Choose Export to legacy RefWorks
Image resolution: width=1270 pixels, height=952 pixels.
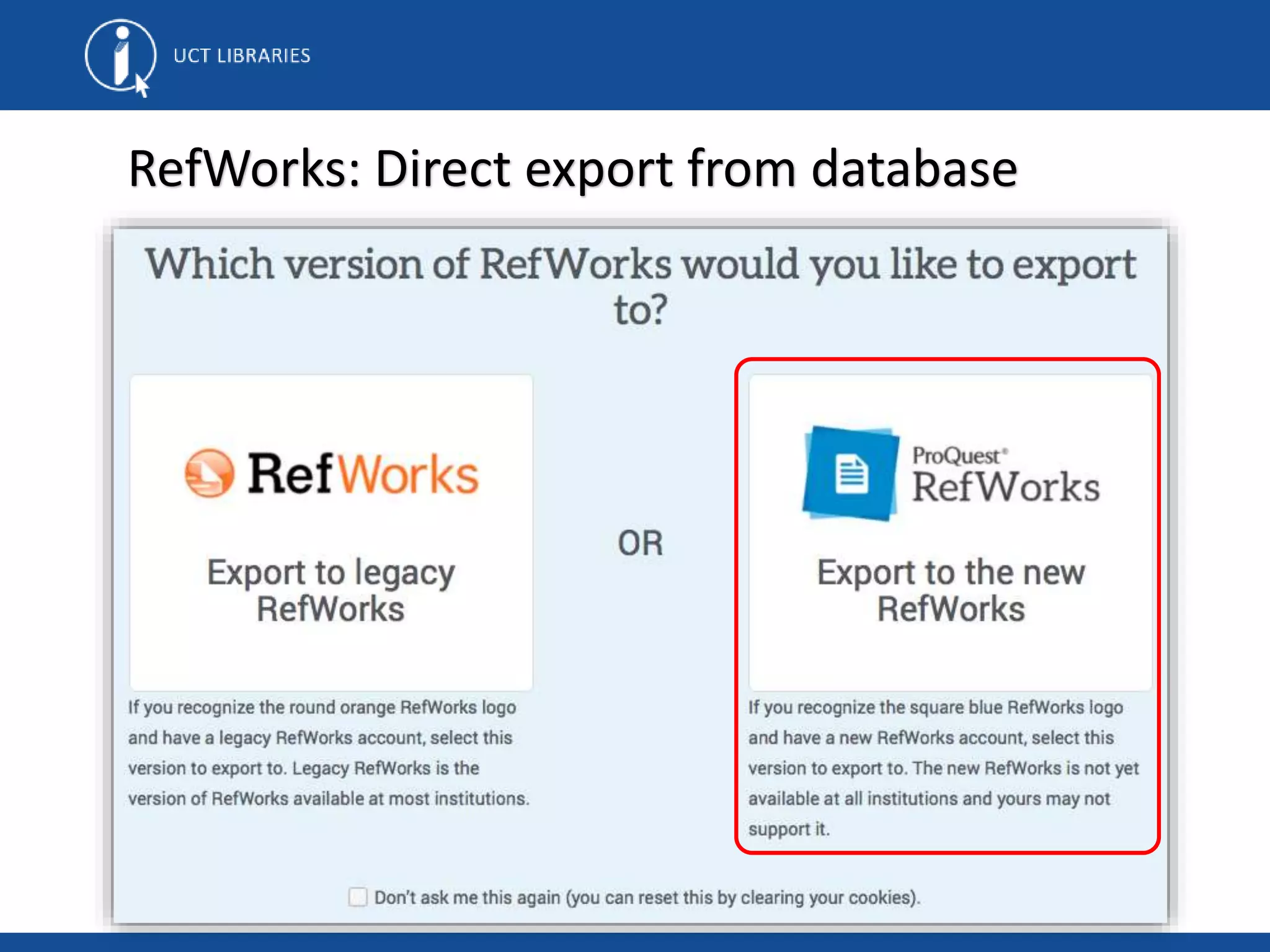click(331, 532)
